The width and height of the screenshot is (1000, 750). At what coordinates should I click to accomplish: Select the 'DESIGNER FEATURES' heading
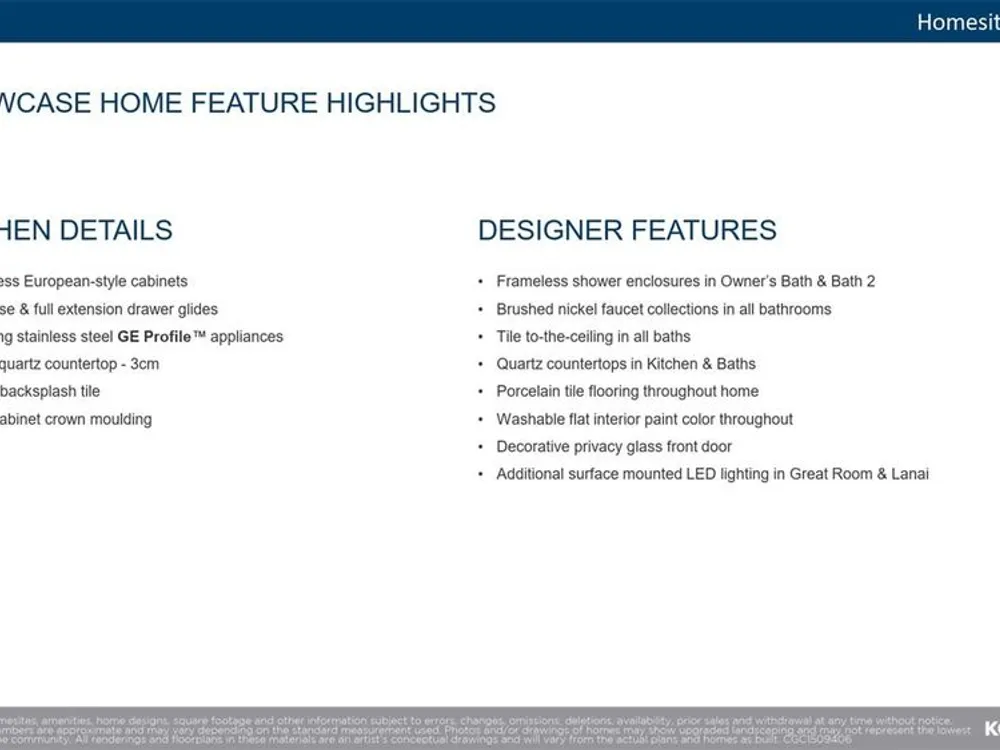coord(627,230)
